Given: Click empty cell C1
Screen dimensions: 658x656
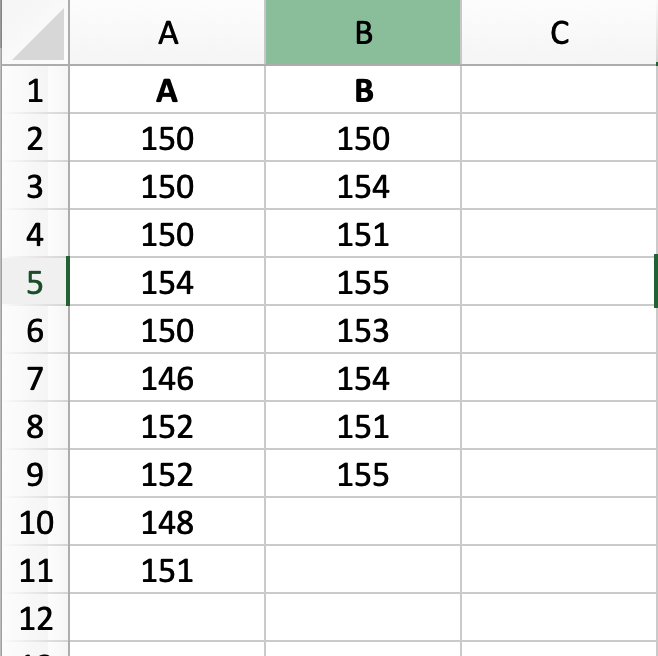Looking at the screenshot, I should coord(559,91).
